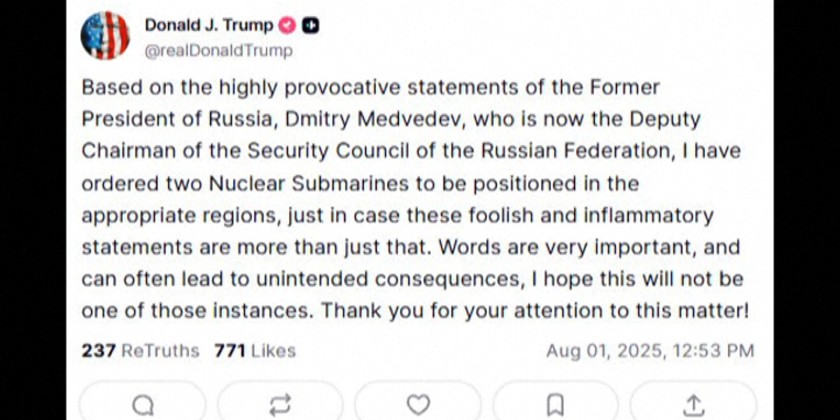Open the flag profile avatar
The height and width of the screenshot is (420, 840).
click(105, 36)
